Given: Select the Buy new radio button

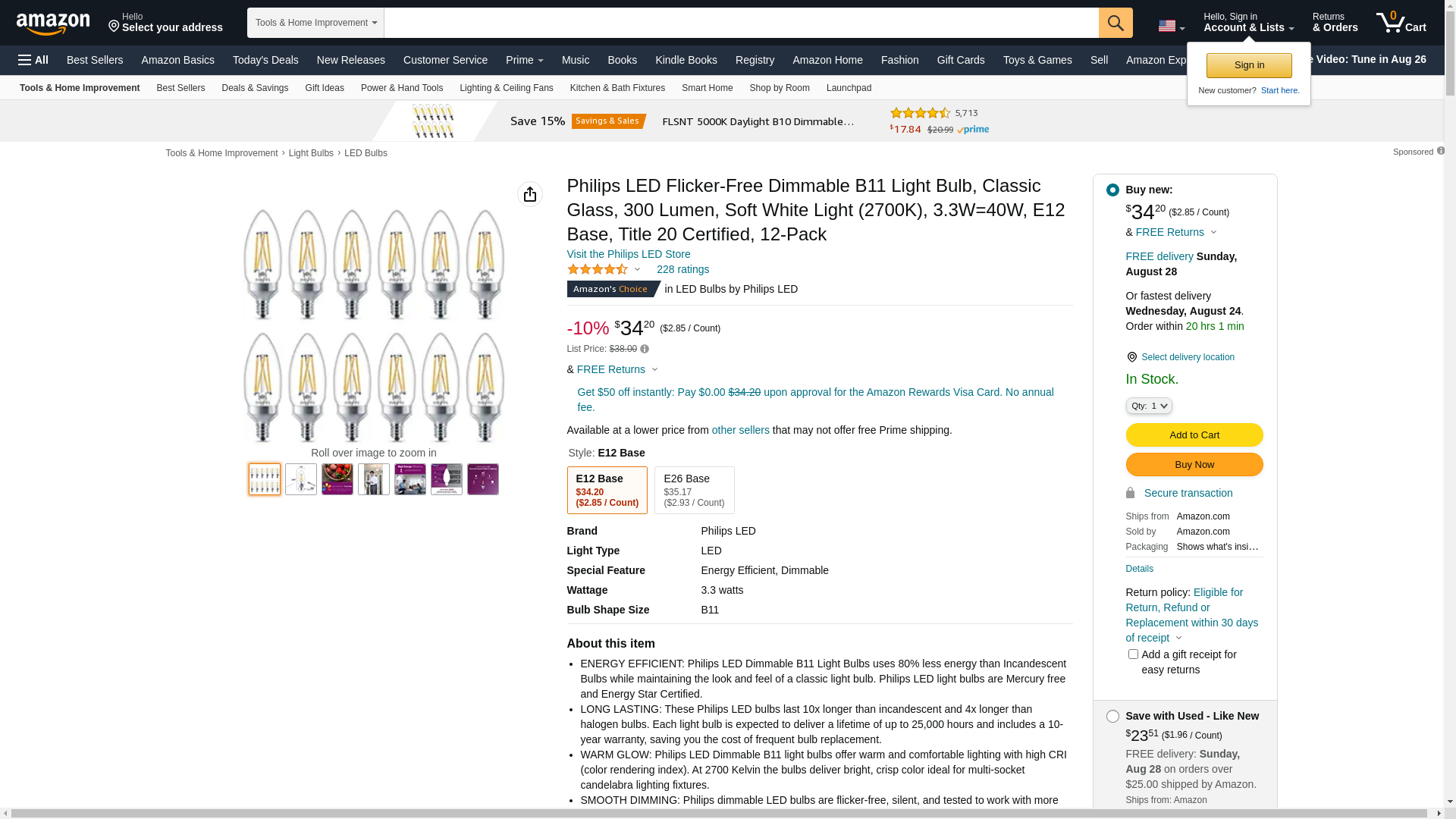Looking at the screenshot, I should [1112, 190].
